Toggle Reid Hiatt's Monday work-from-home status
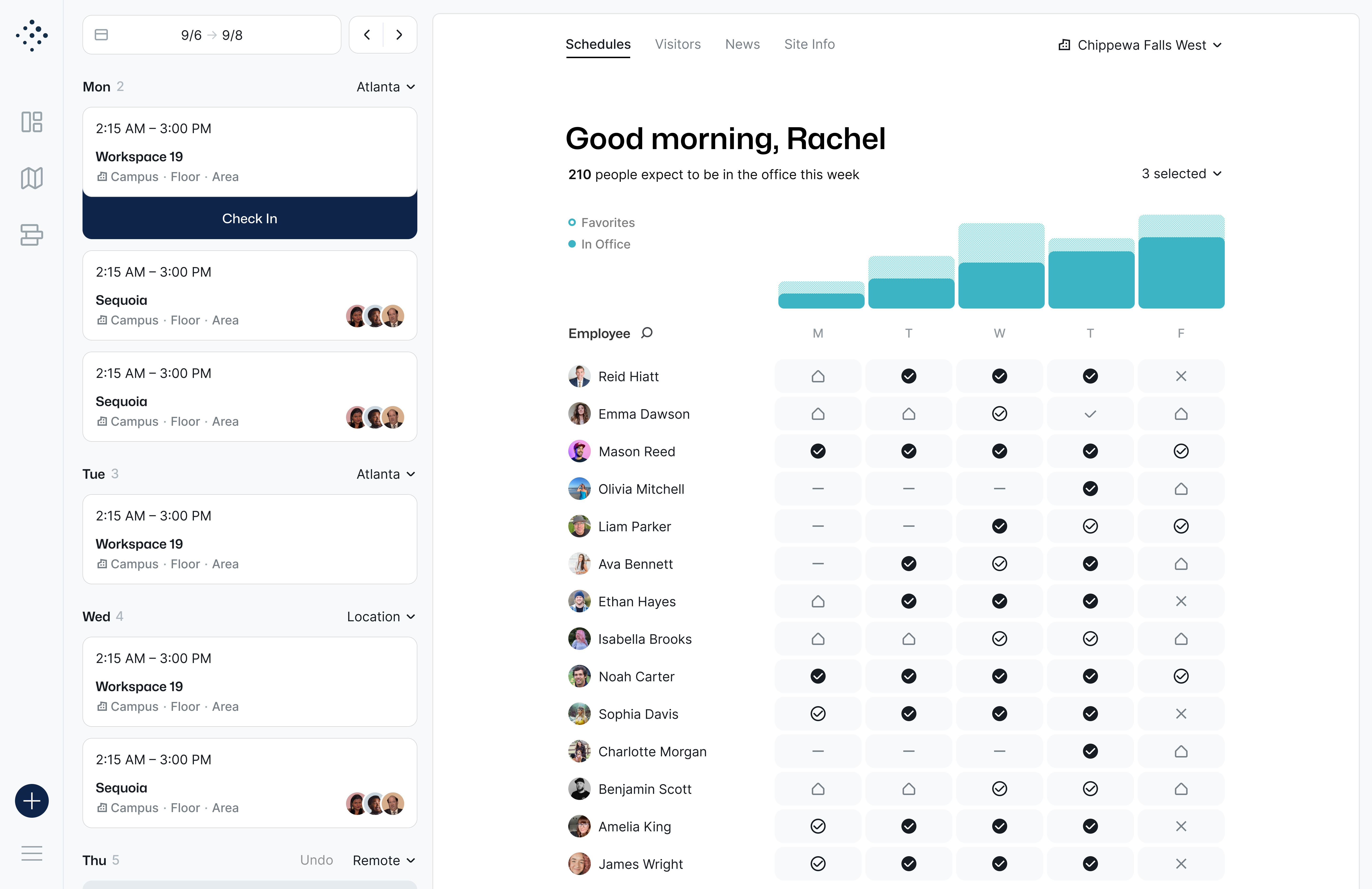Screen dimensions: 1372x889 coord(818,376)
